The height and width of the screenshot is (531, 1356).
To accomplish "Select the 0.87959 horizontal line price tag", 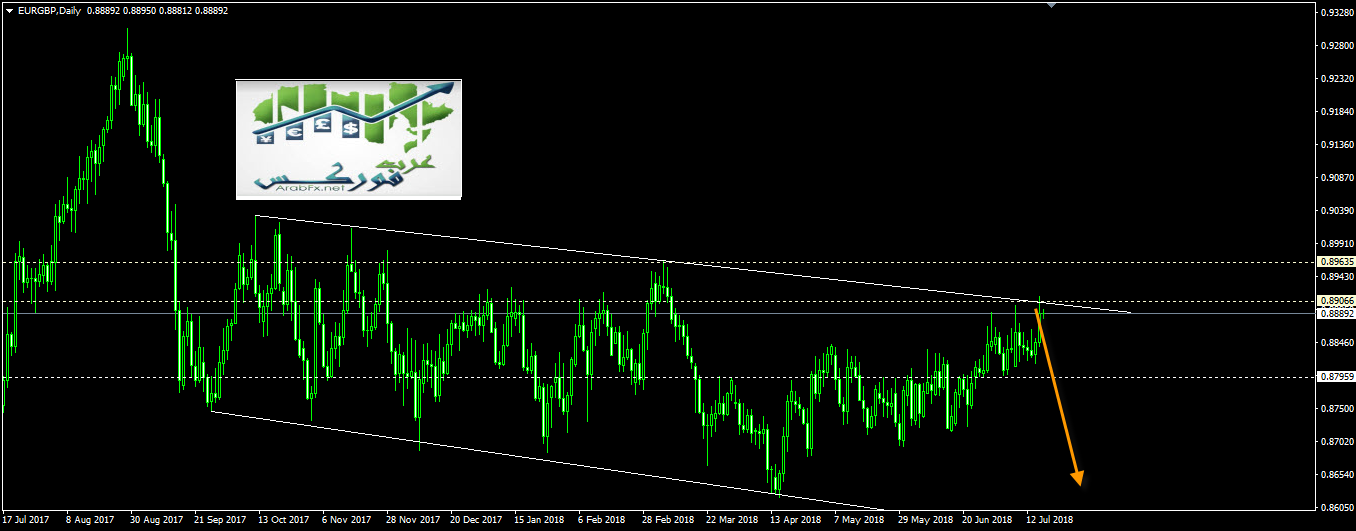I will [x=1337, y=377].
